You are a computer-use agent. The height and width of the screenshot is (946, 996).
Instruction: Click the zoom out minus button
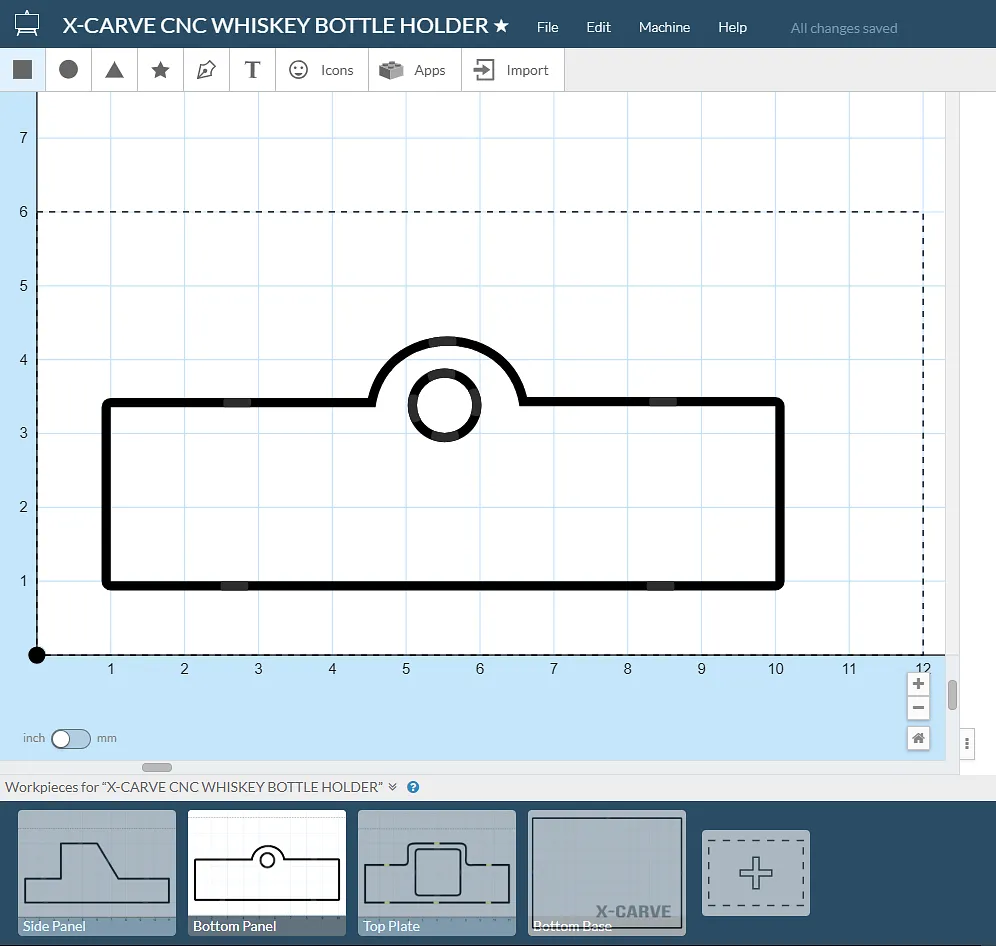coord(918,708)
